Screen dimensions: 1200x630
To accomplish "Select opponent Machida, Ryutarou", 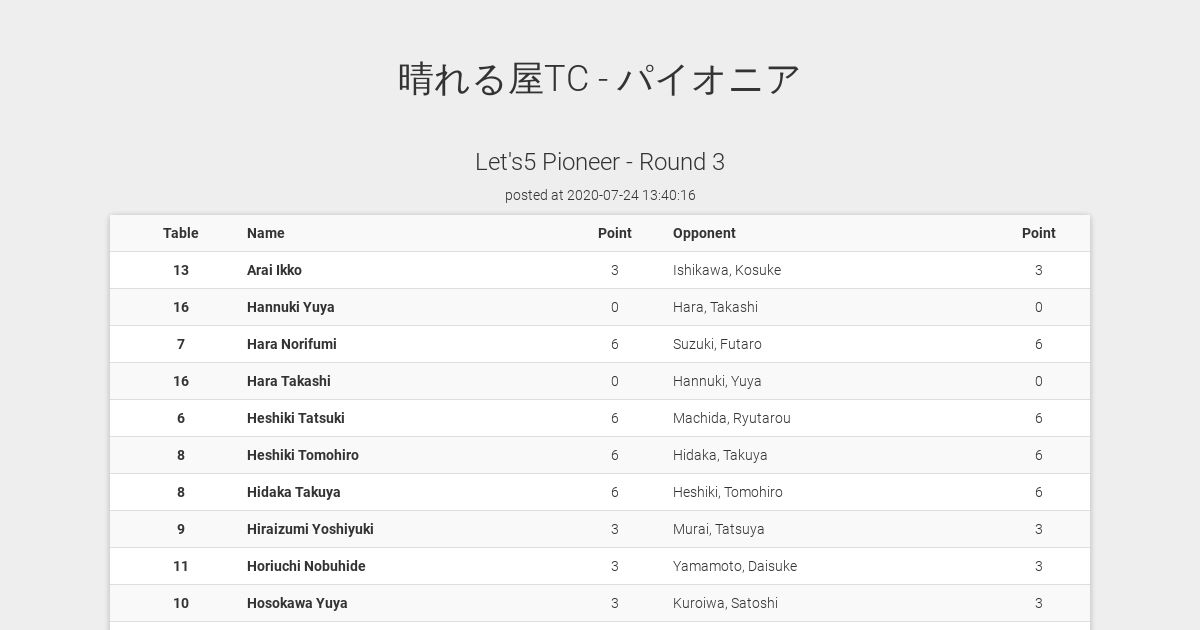I will [x=732, y=418].
